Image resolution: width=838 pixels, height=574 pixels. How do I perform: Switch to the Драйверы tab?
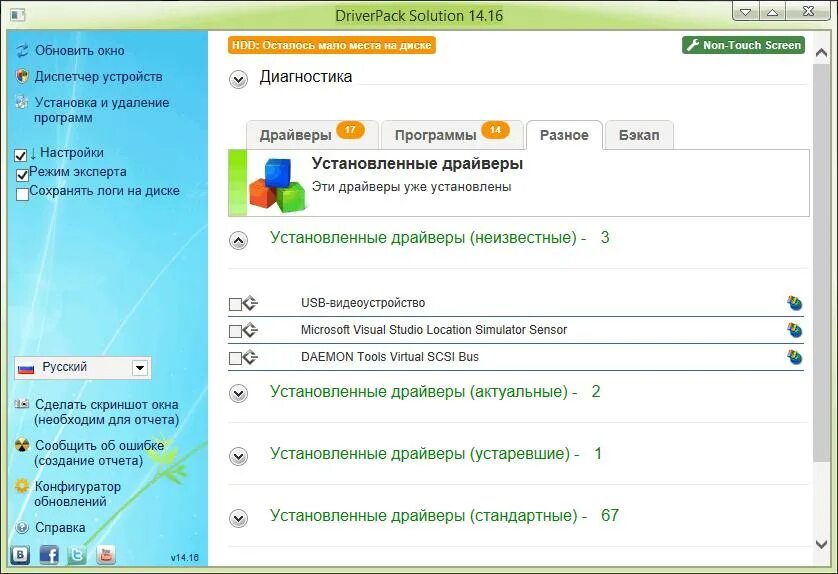coord(312,135)
